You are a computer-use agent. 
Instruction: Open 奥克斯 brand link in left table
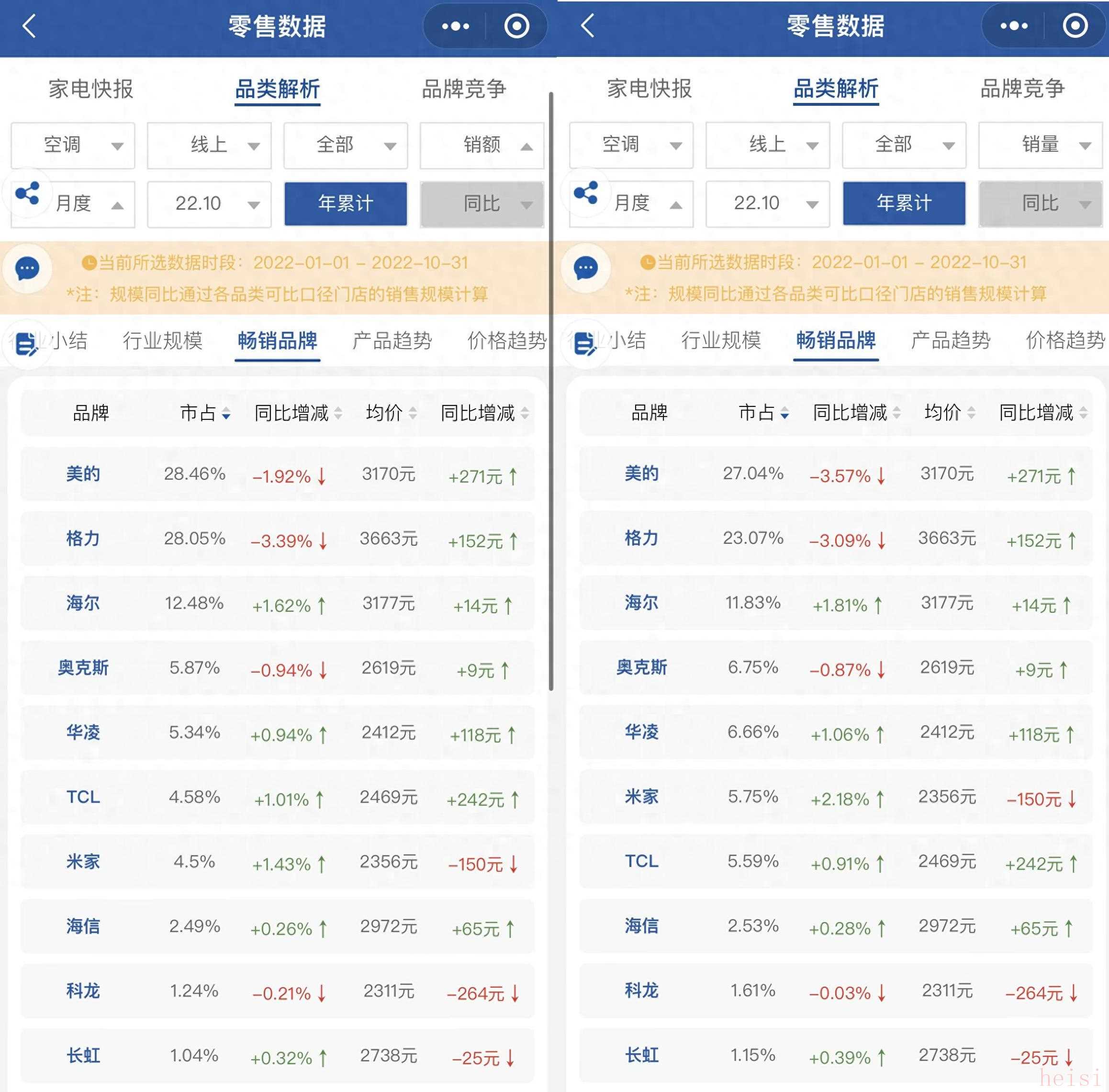pyautogui.click(x=83, y=668)
